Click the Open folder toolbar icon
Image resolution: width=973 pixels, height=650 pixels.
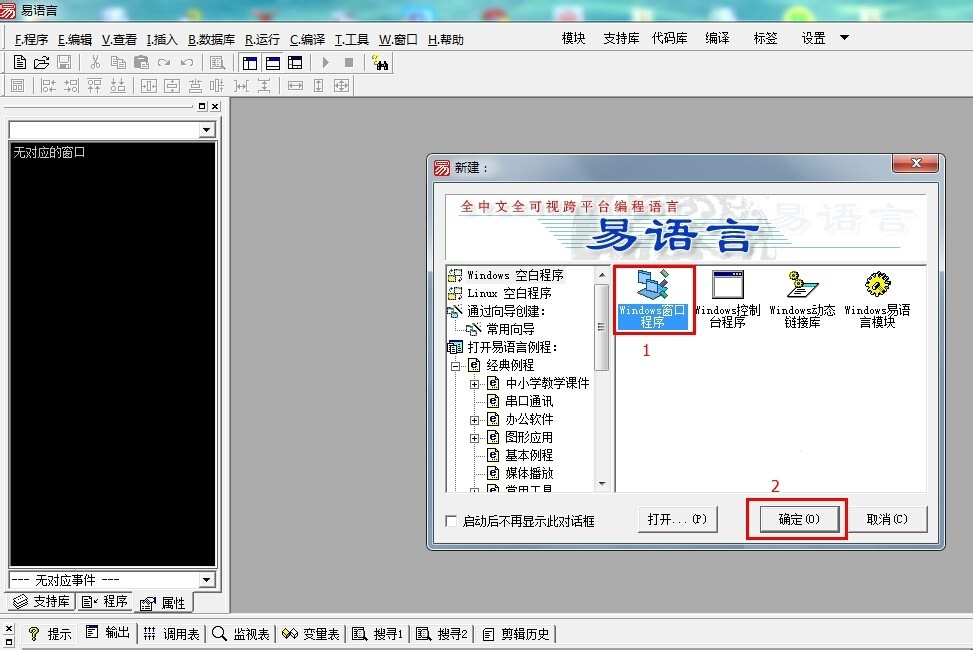coord(41,63)
